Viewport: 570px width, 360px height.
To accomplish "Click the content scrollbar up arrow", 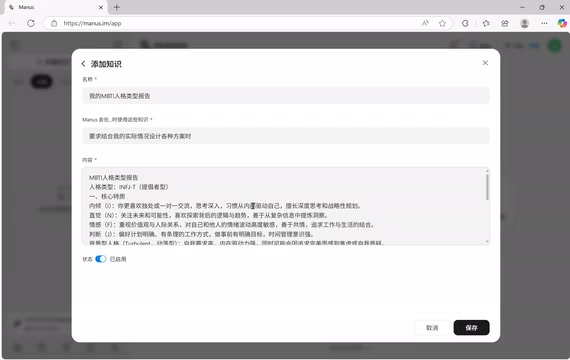I will (x=487, y=171).
